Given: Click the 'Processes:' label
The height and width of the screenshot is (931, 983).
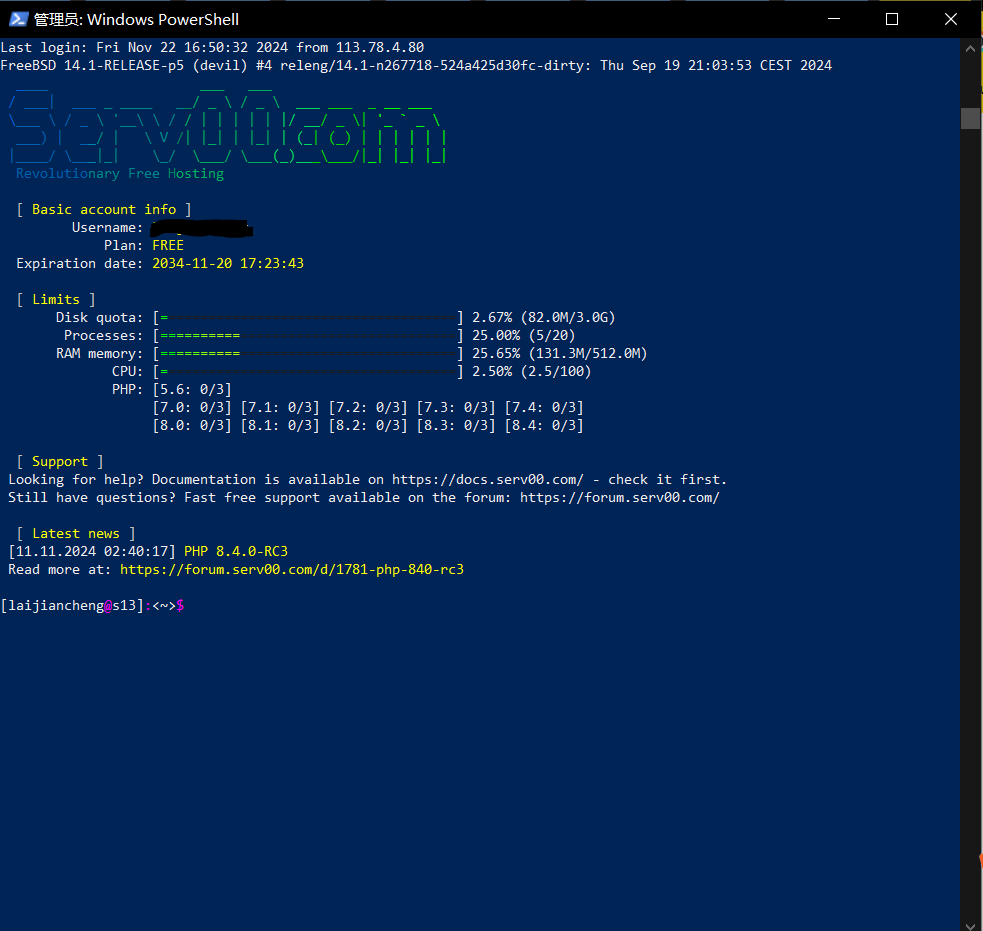Looking at the screenshot, I should coord(103,336).
